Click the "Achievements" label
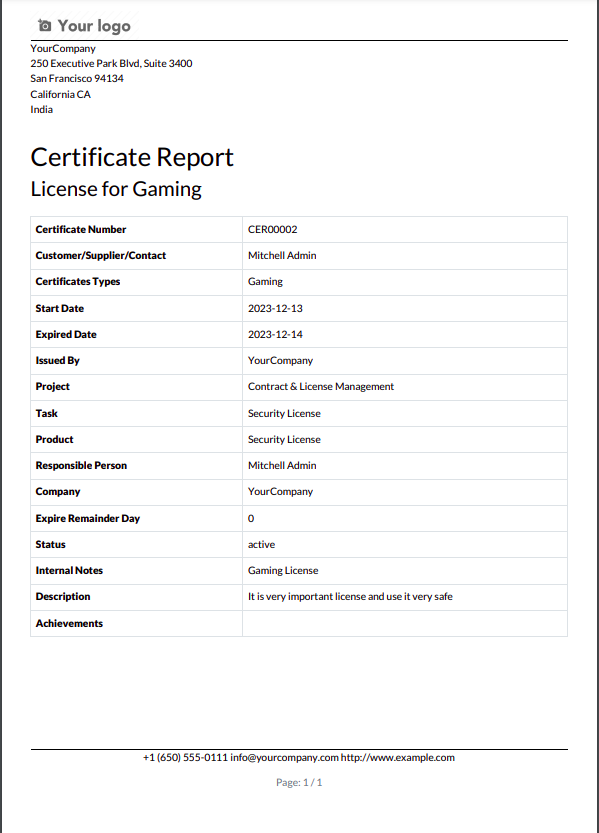Image resolution: width=599 pixels, height=833 pixels. (x=69, y=624)
